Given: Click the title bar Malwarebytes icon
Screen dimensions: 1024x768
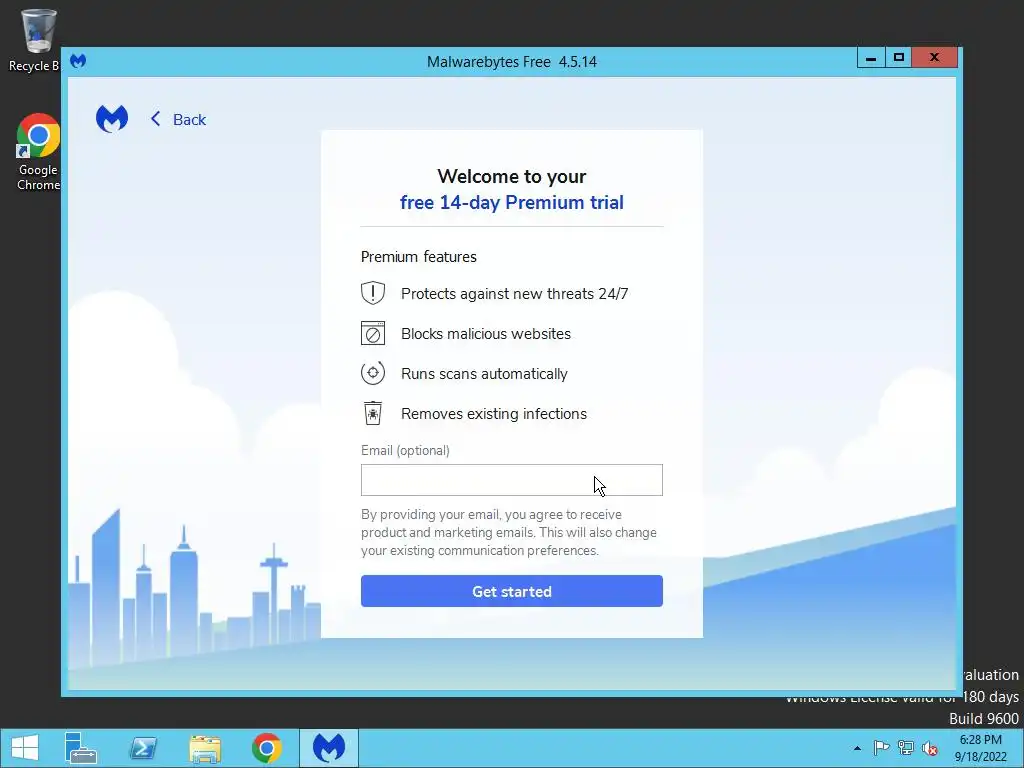Looking at the screenshot, I should pyautogui.click(x=78, y=61).
